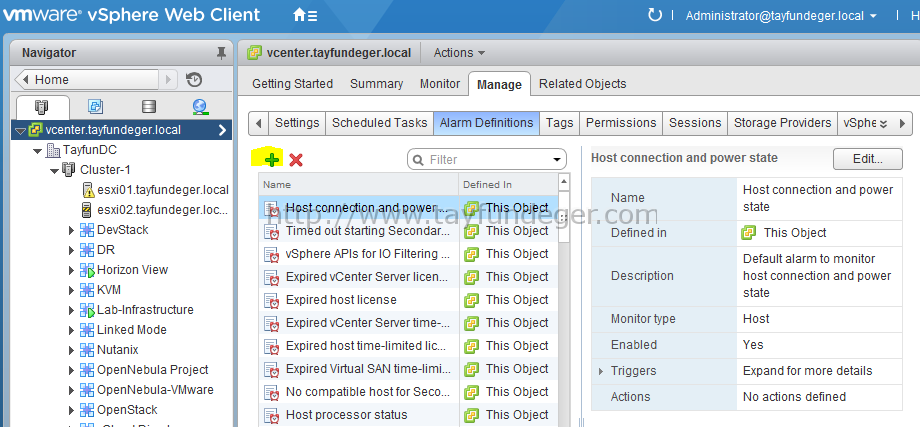The width and height of the screenshot is (920, 427).
Task: Pin the Navigator panel
Action: click(221, 53)
